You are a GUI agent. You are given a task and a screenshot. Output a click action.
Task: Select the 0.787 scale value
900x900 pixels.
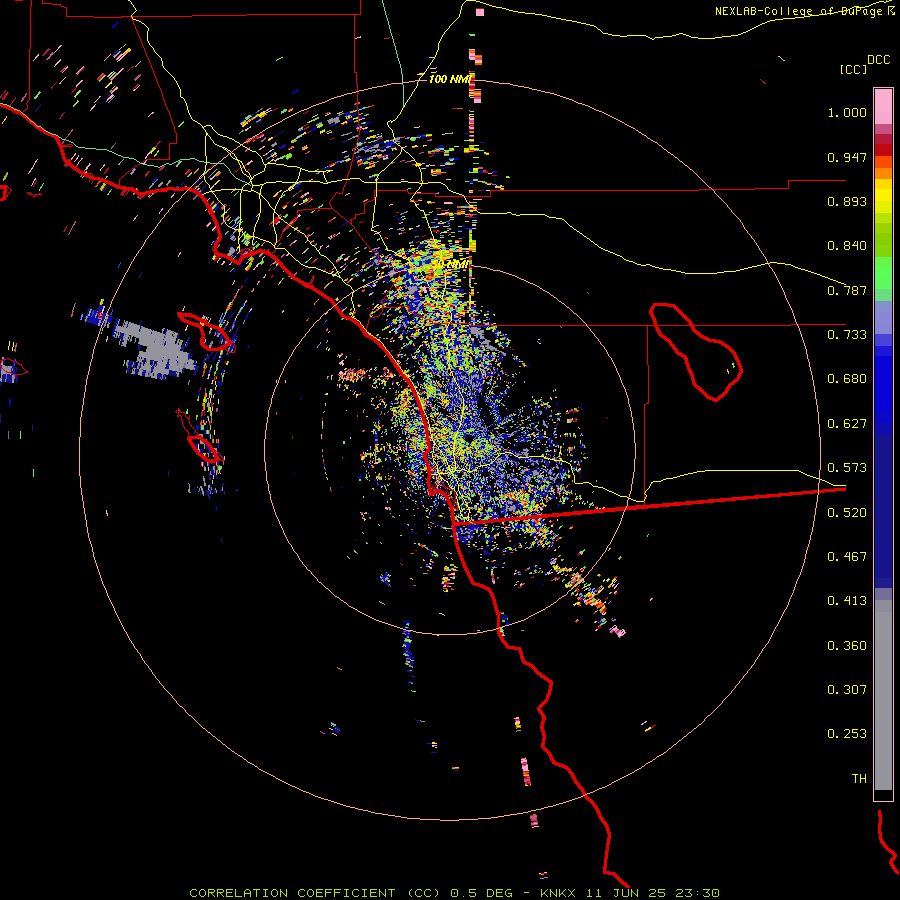[847, 290]
